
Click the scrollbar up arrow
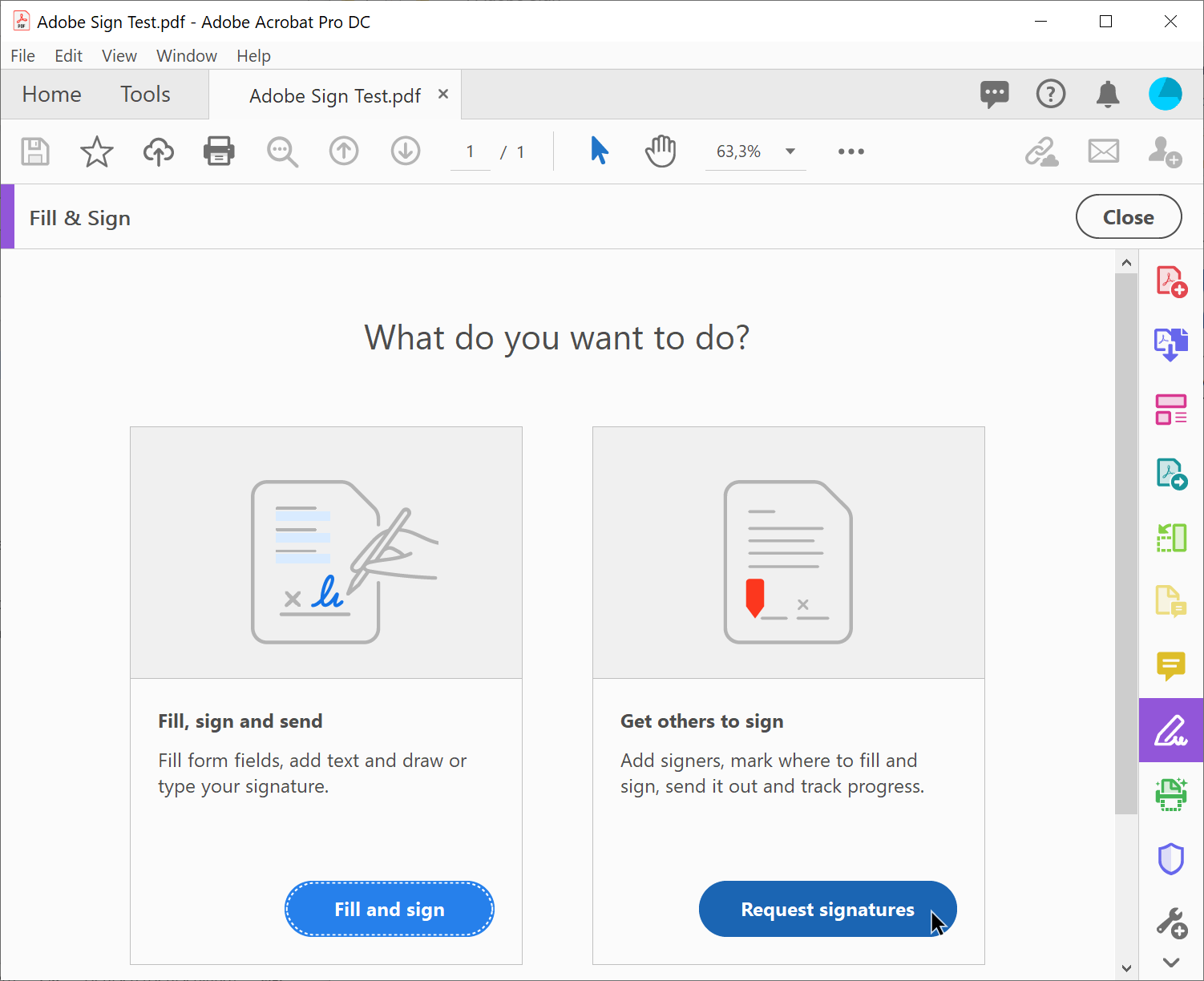tap(1126, 263)
